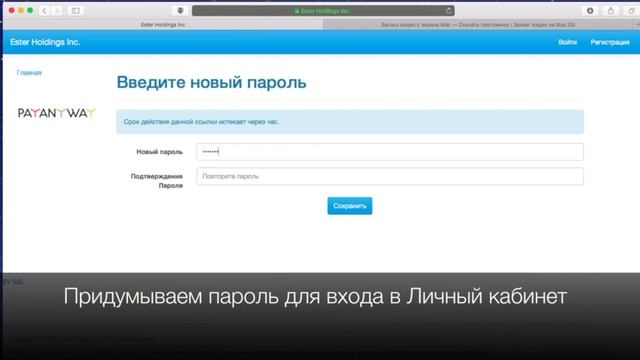Open the Регистрация link
The width and height of the screenshot is (640, 360).
(610, 42)
